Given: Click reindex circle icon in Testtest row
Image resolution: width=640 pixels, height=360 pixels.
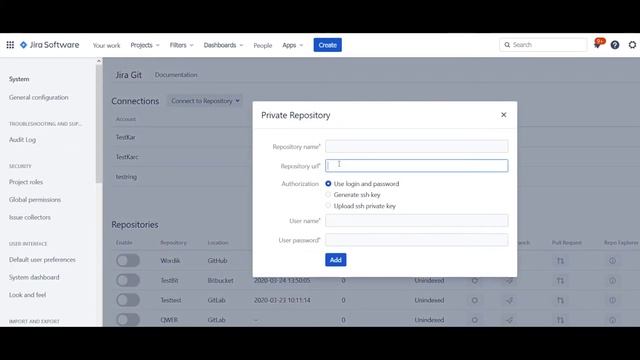Looking at the screenshot, I should tap(475, 300).
